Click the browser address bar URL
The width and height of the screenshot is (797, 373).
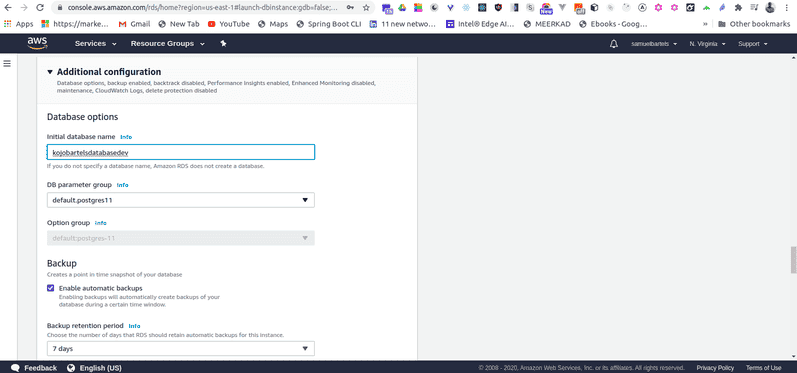tap(202, 8)
